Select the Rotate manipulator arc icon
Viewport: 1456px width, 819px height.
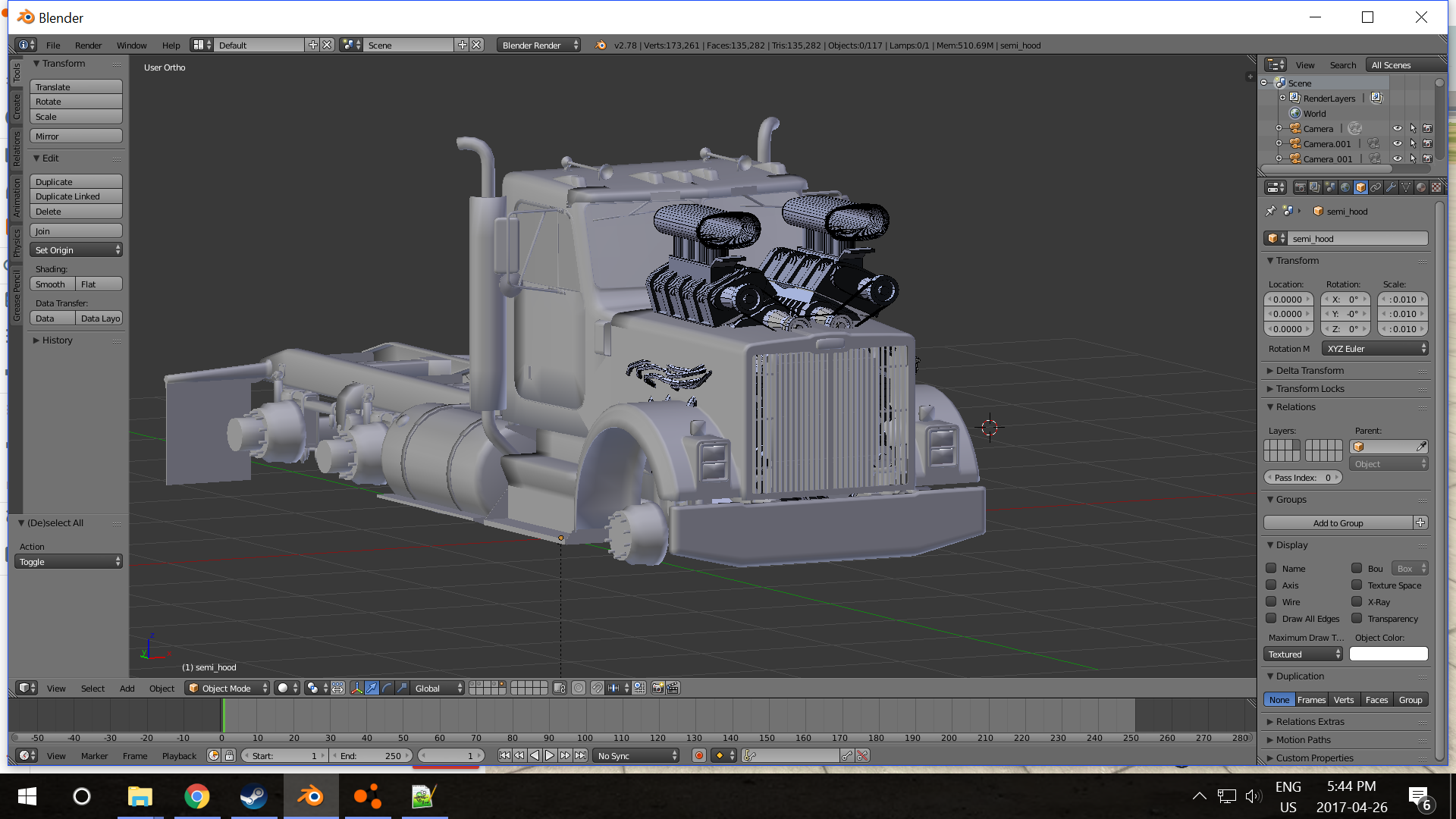pyautogui.click(x=387, y=688)
